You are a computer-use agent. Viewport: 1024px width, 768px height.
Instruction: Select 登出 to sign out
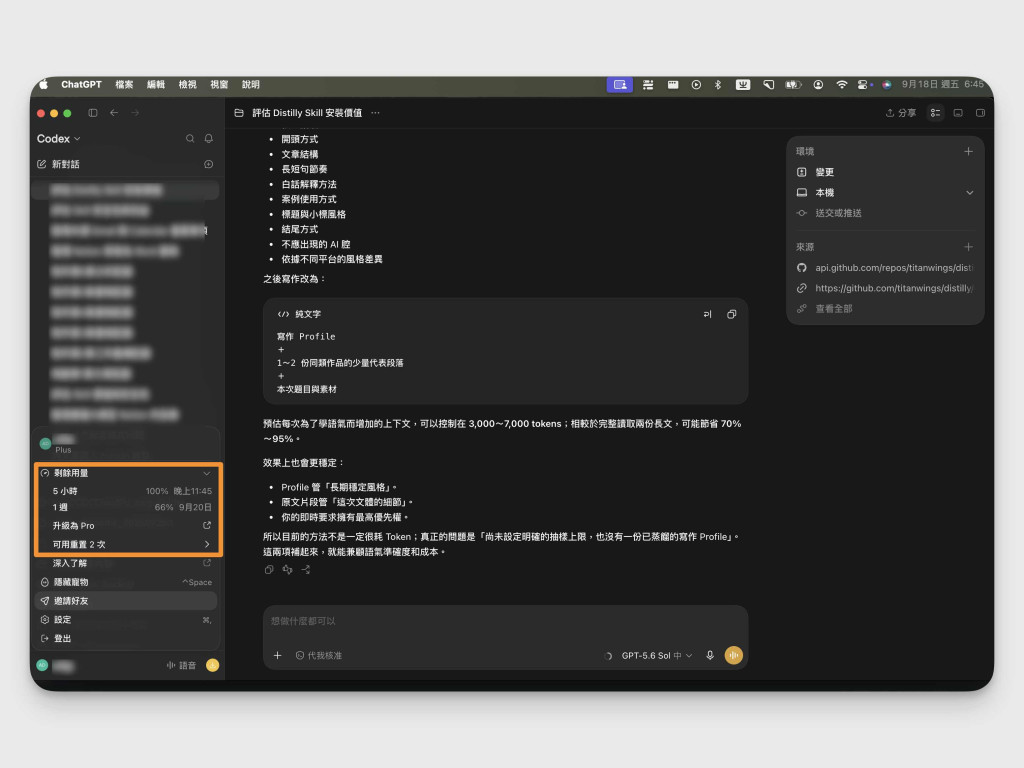[127, 639]
